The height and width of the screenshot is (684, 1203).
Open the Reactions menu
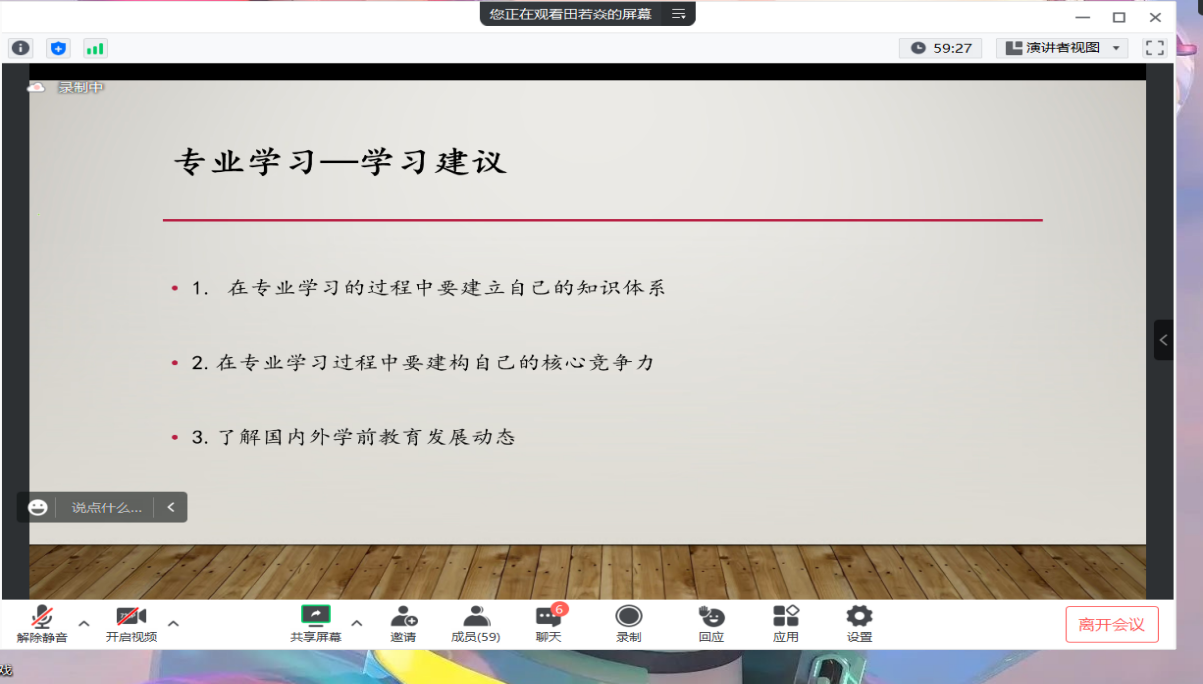pyautogui.click(x=711, y=624)
